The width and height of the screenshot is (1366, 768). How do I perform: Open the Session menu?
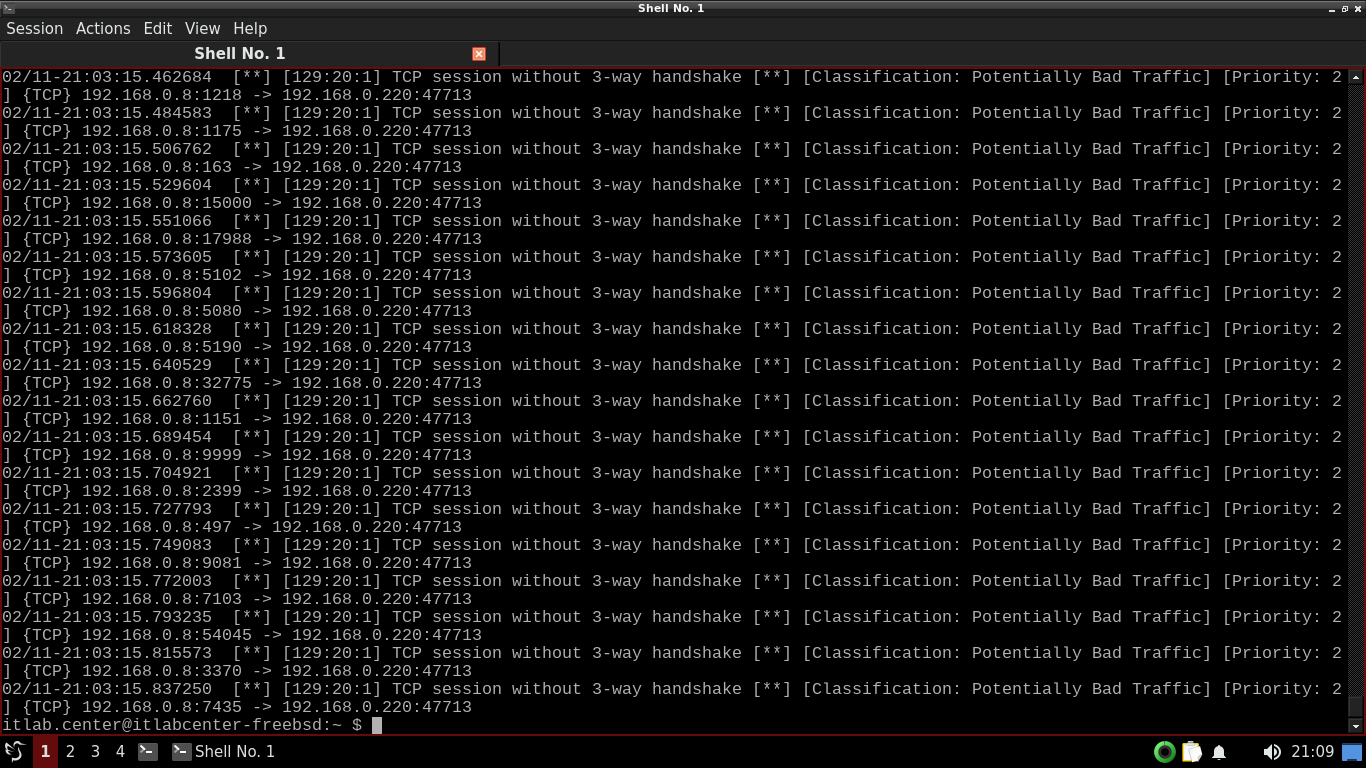[34, 28]
